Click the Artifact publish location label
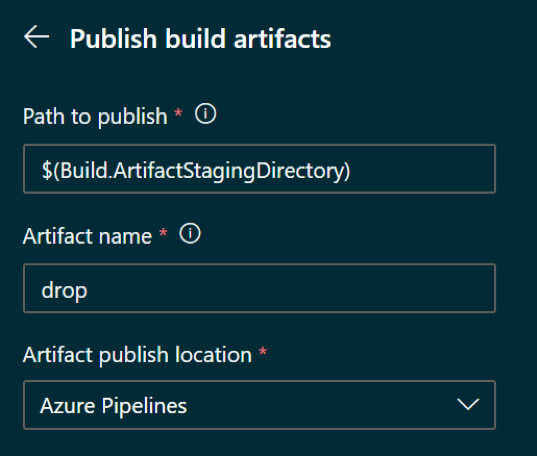537x456 pixels. [137, 355]
